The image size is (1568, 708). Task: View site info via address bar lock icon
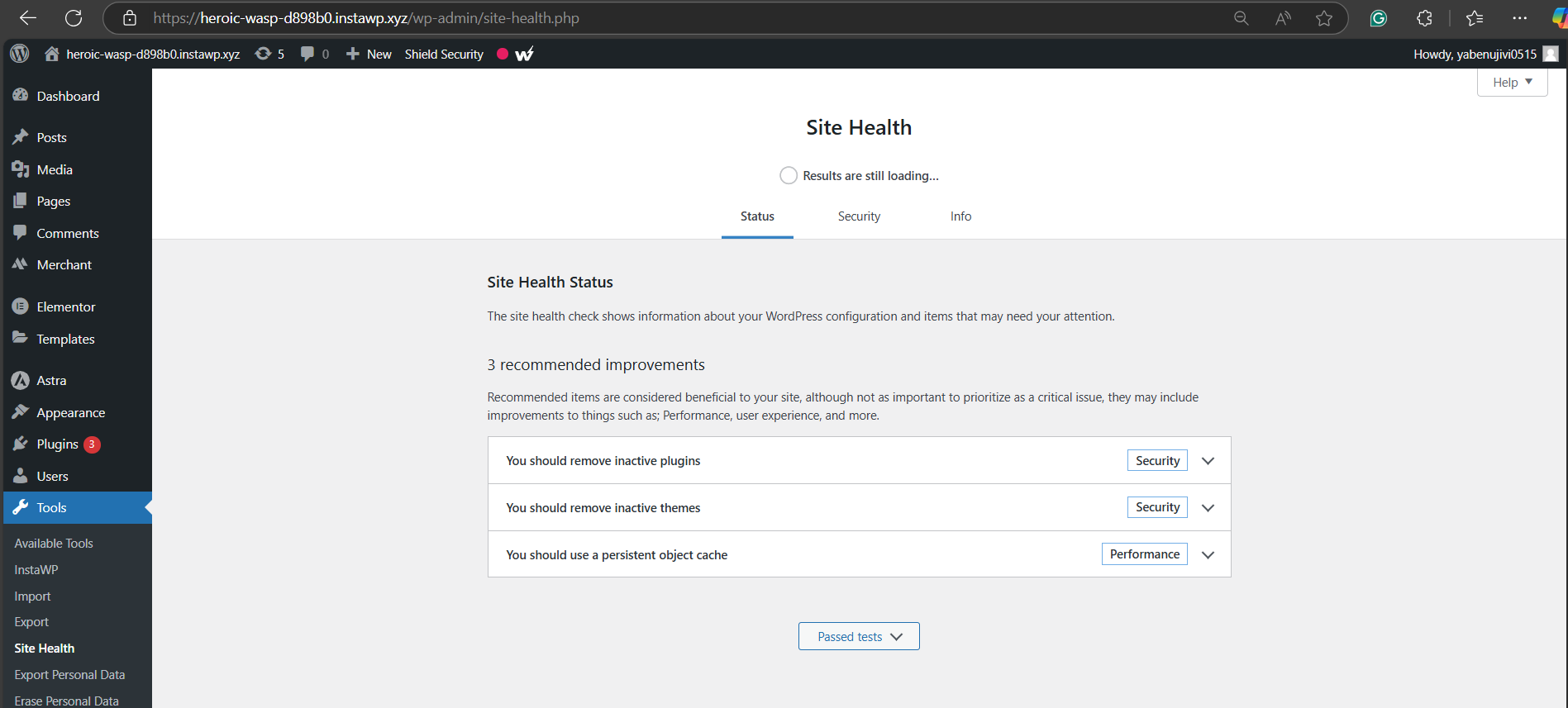tap(130, 17)
